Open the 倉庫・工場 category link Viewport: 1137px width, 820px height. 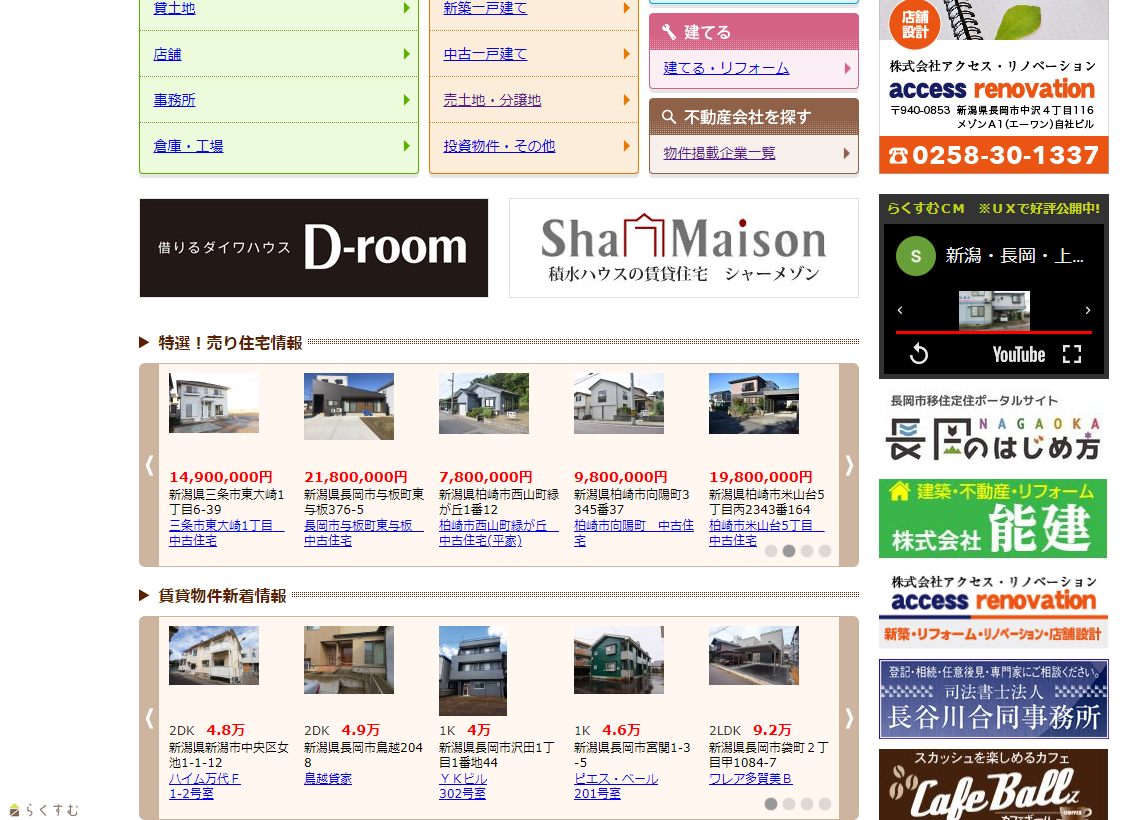[188, 146]
